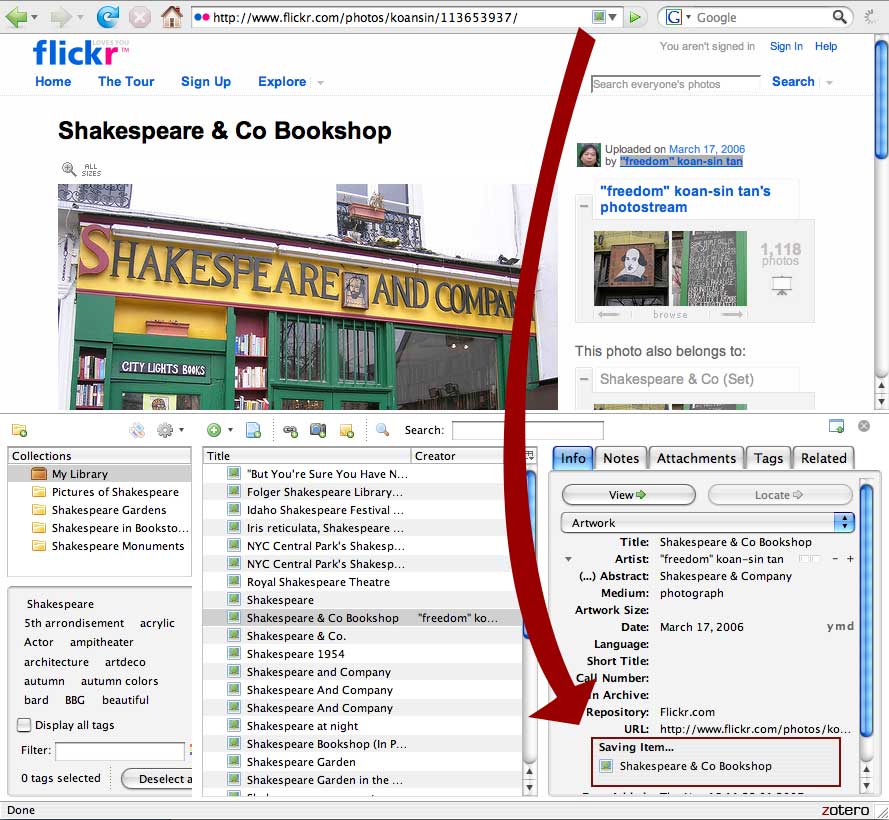Screen dimensions: 889x820
Task: Browse photostream with the right arrow
Action: (x=732, y=315)
